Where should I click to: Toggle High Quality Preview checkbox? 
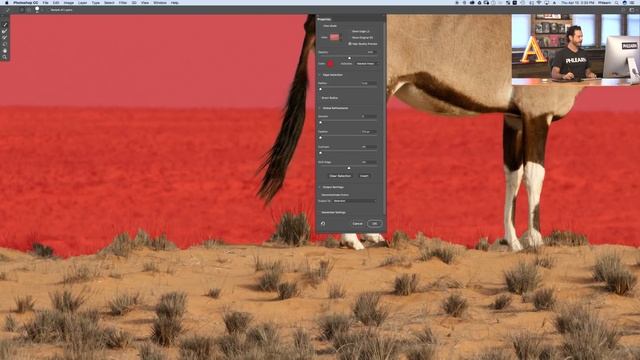coord(362,44)
